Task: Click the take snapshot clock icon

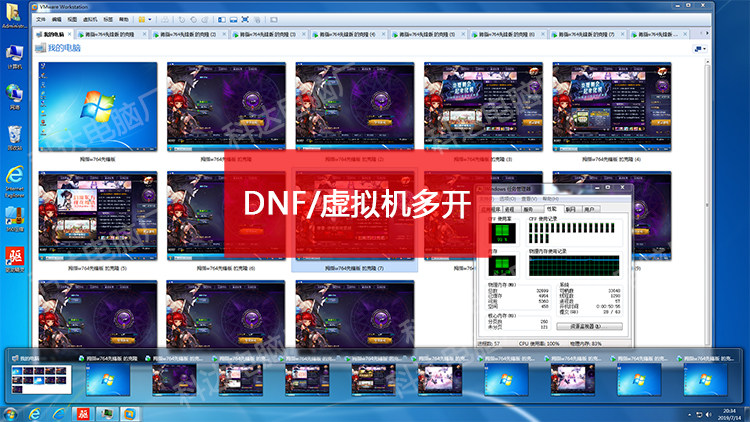Action: 182,20
